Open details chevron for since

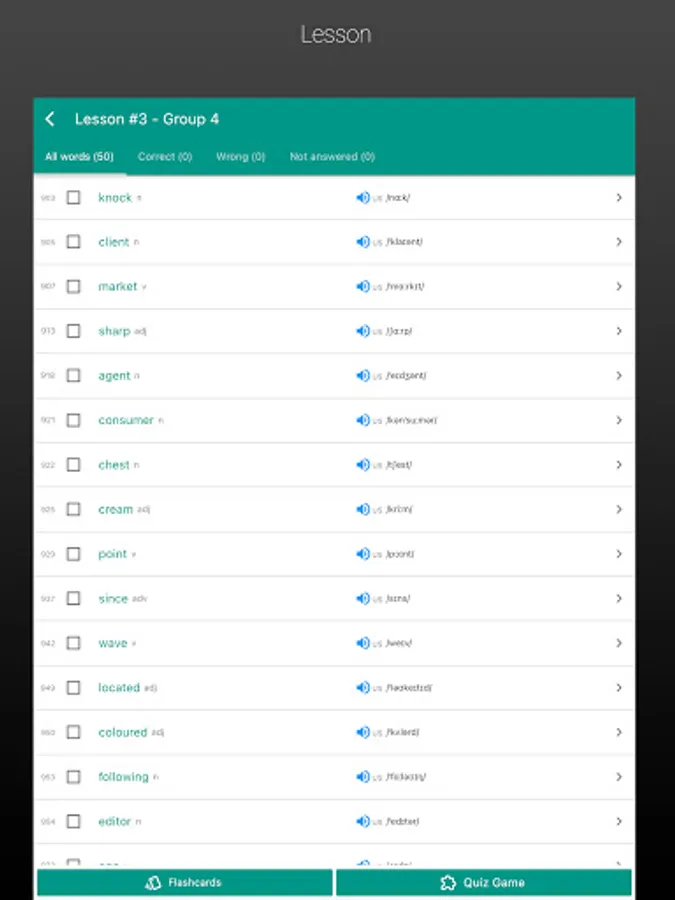tap(619, 599)
